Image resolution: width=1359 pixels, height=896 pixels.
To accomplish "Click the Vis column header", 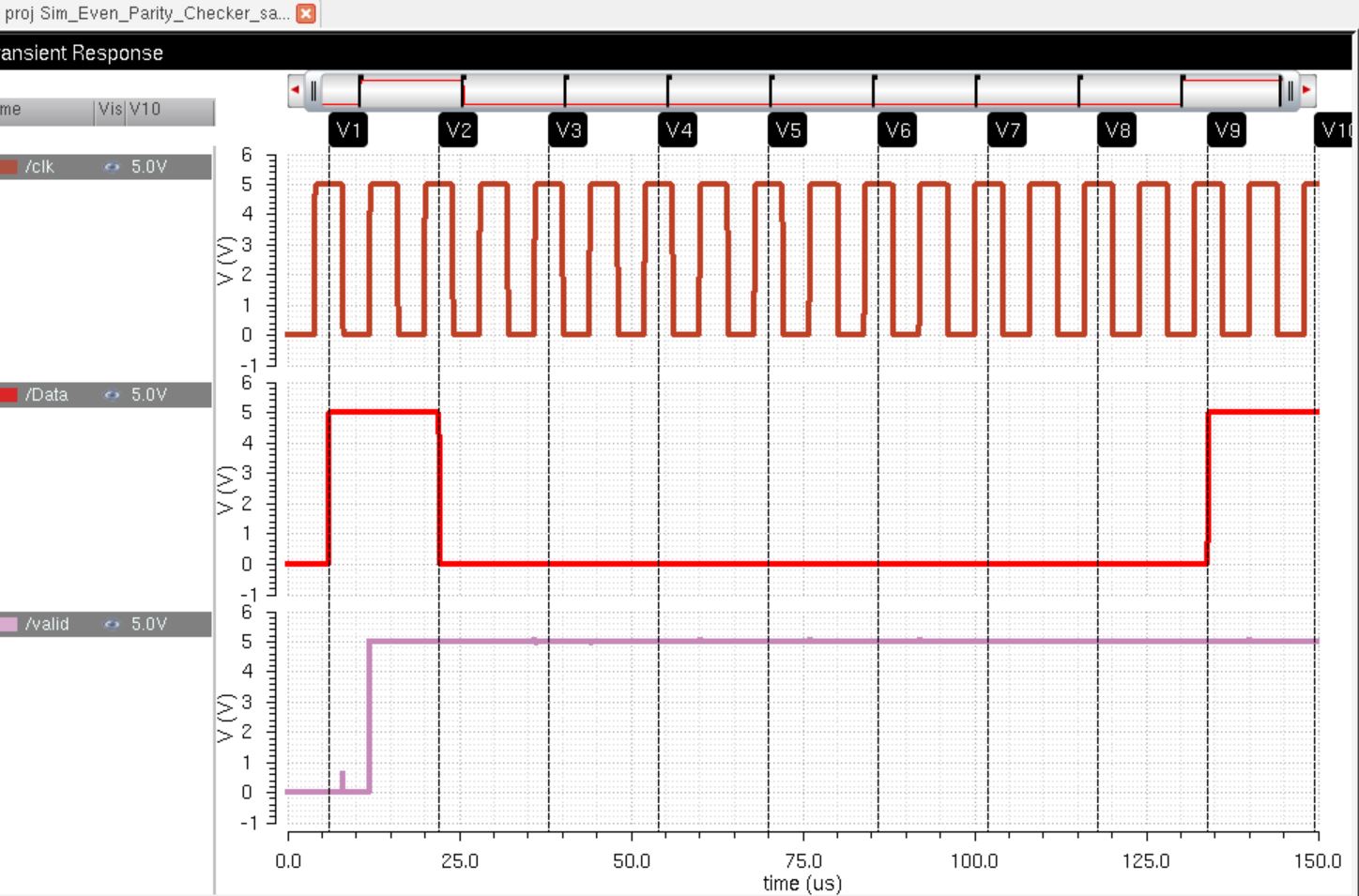I will pyautogui.click(x=110, y=110).
